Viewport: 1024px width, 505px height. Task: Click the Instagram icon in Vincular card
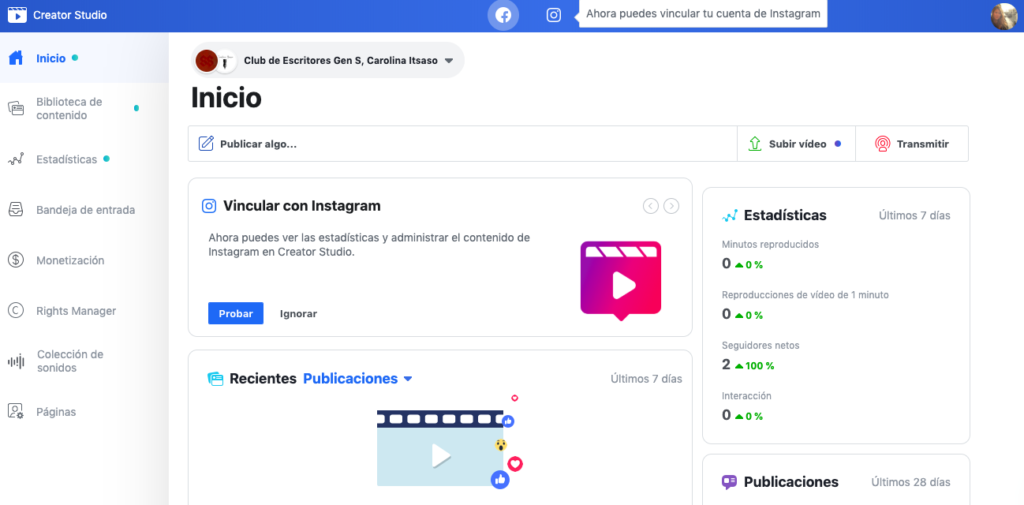(x=209, y=206)
